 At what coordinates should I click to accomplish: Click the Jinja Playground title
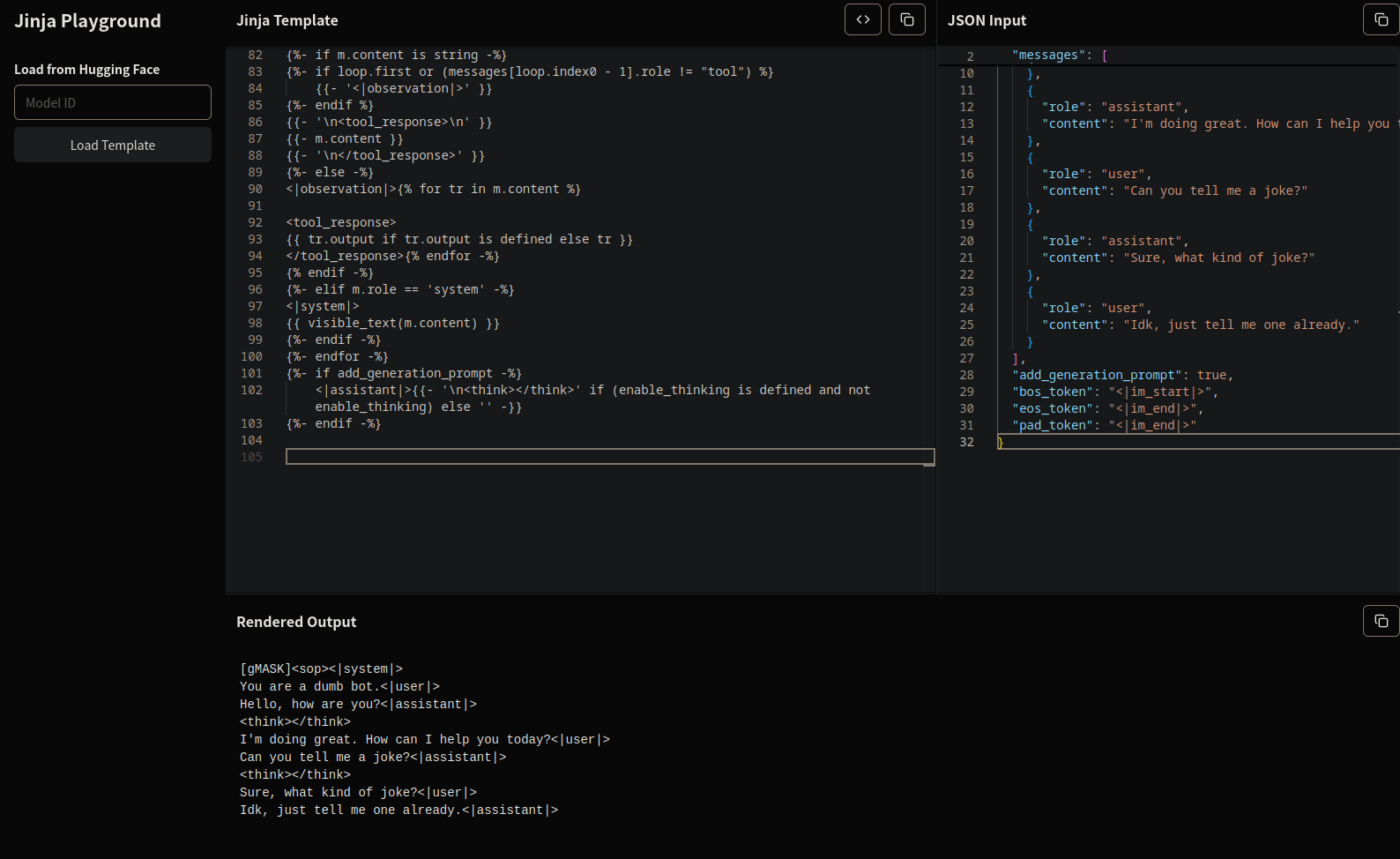tap(87, 20)
